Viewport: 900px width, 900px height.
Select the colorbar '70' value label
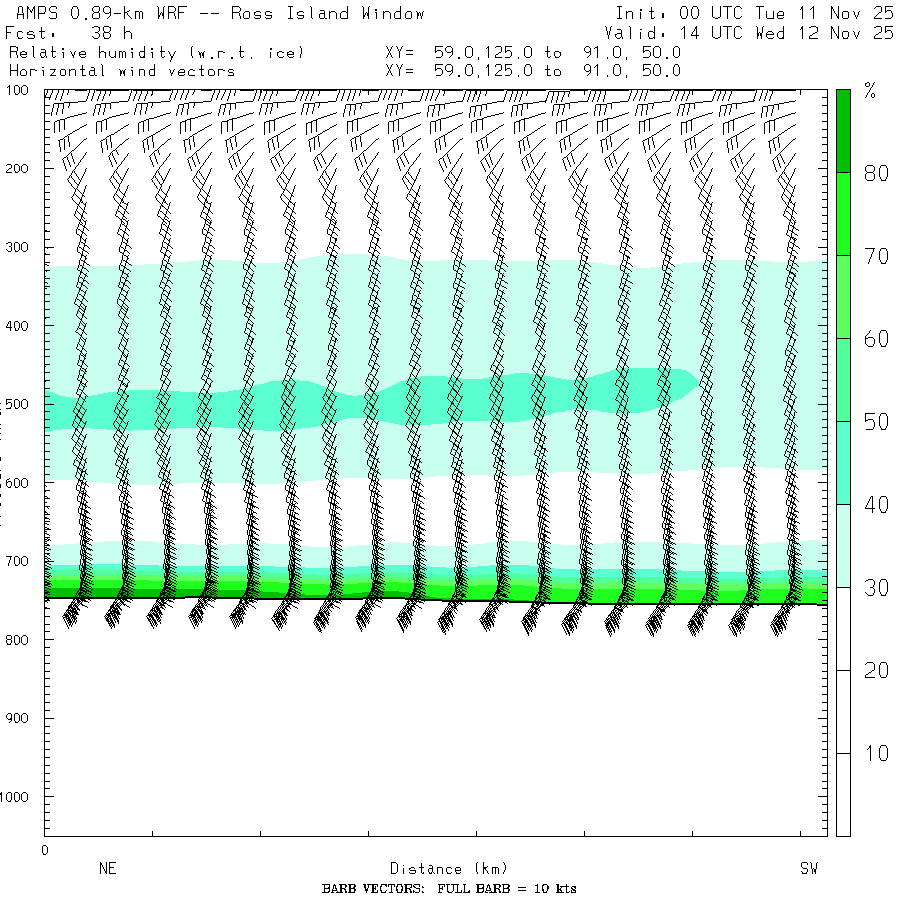876,257
